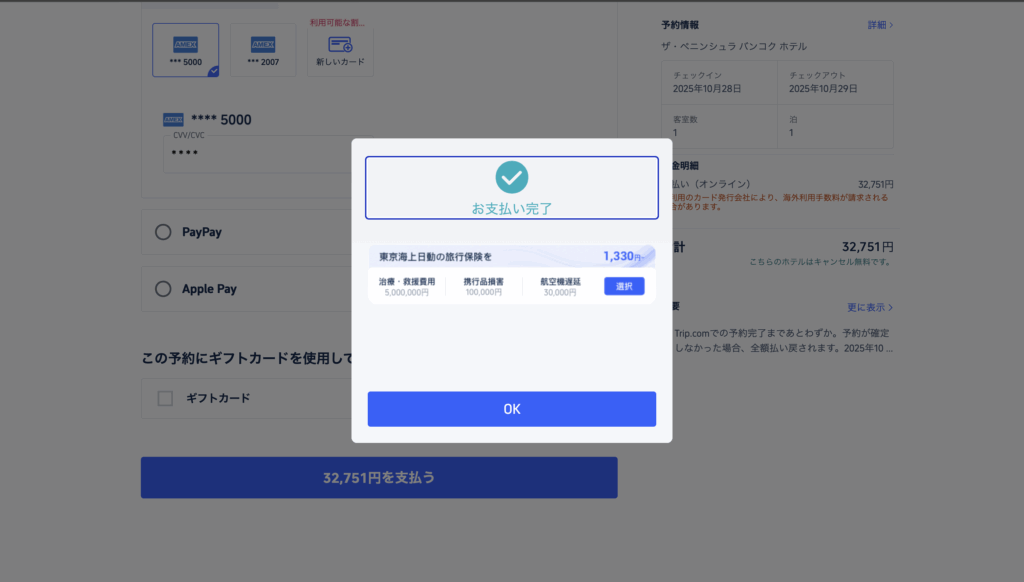Click the 利用可能な割 discount label
The width and height of the screenshot is (1024, 582).
pos(337,23)
